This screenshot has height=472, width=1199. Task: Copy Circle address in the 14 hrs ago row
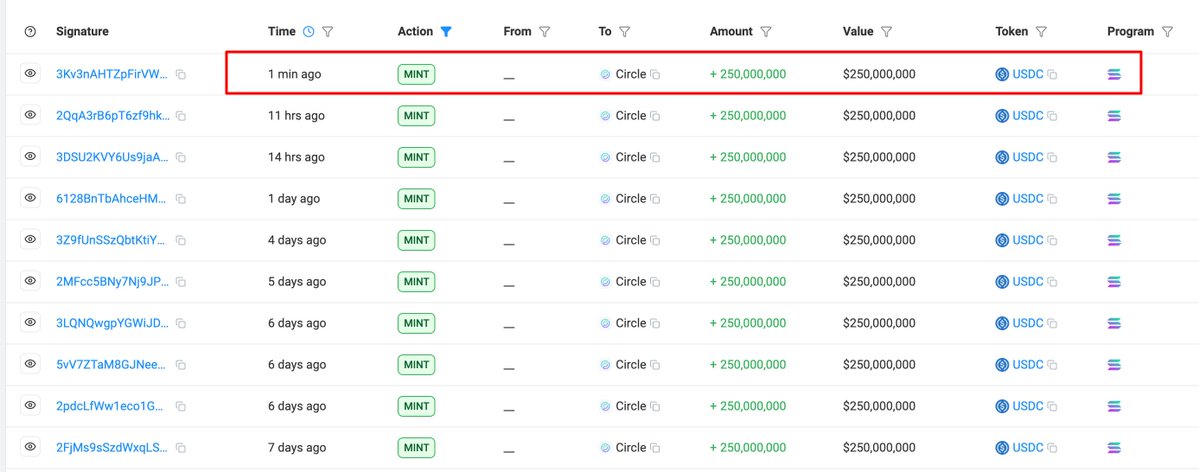click(x=655, y=157)
